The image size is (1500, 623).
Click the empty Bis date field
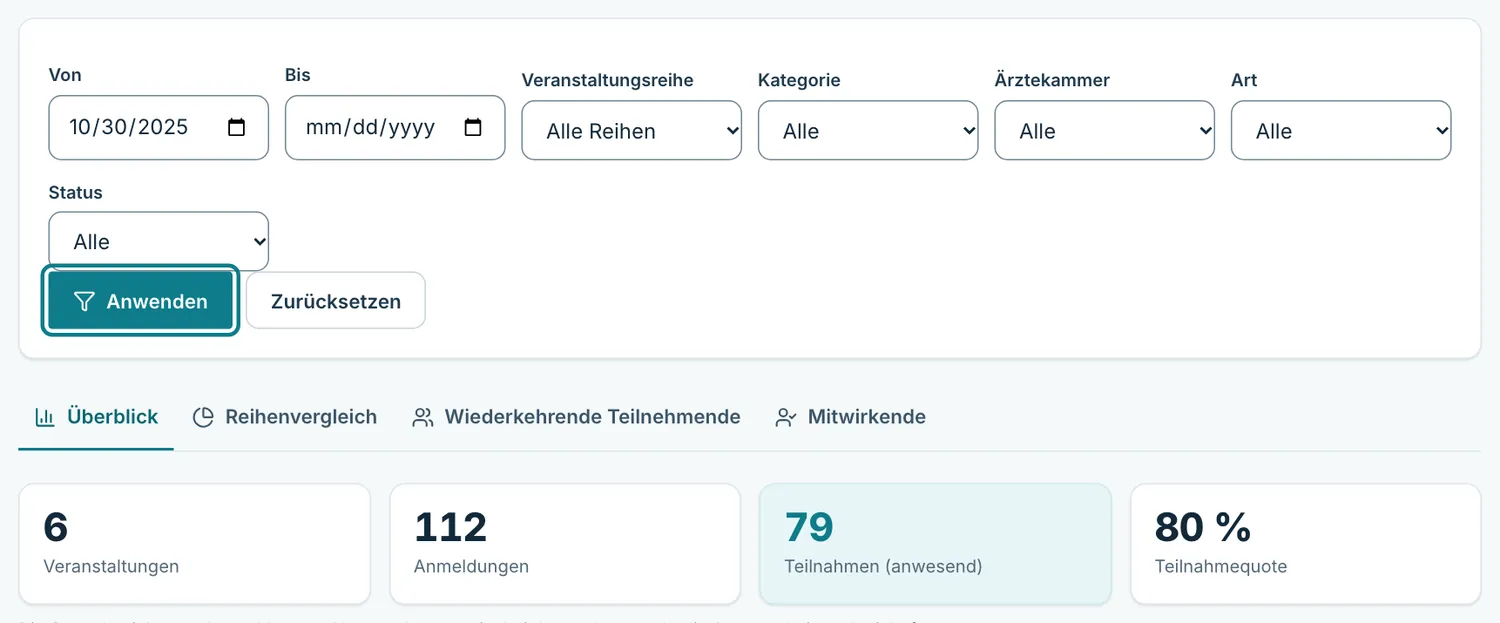point(395,128)
